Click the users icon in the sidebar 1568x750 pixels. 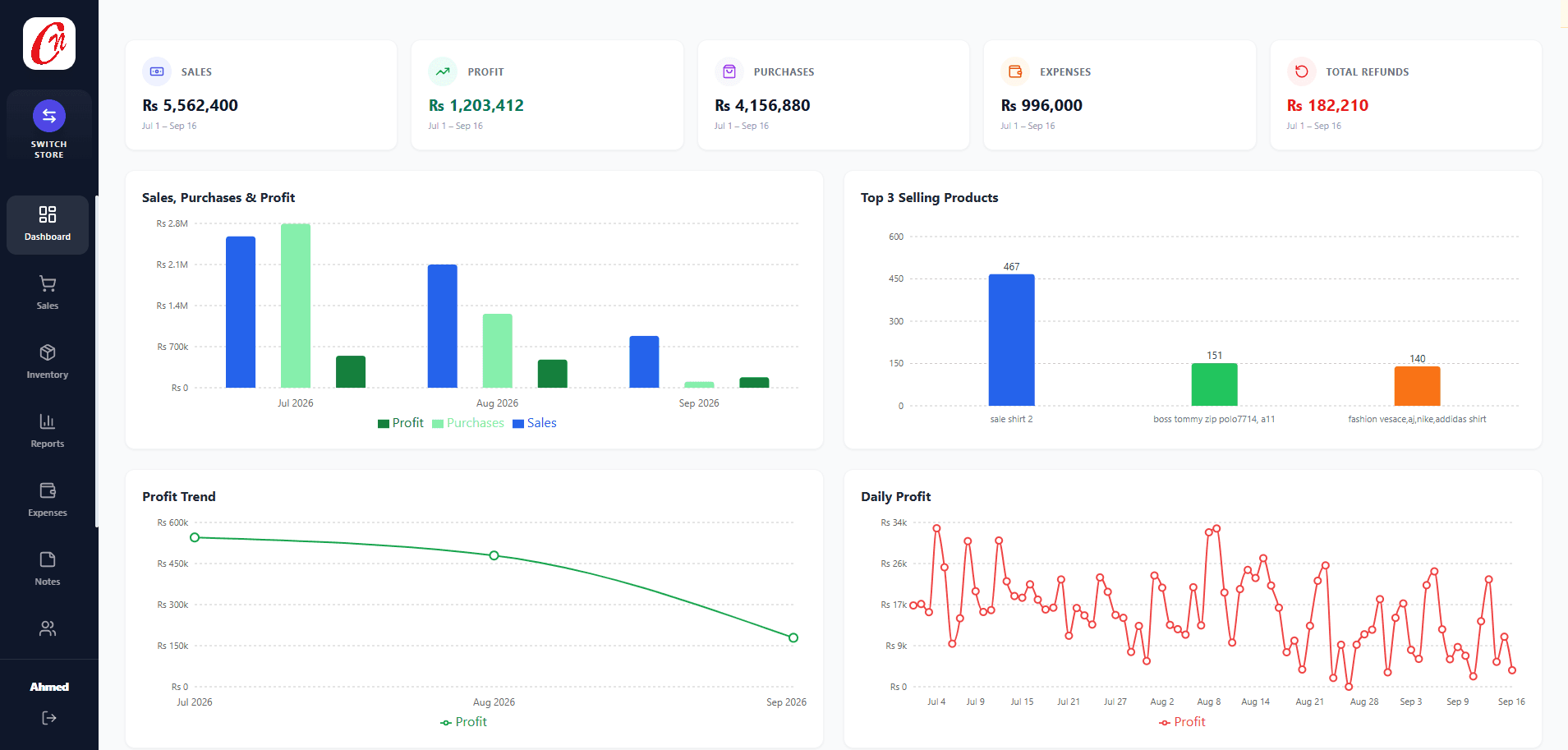click(x=48, y=629)
